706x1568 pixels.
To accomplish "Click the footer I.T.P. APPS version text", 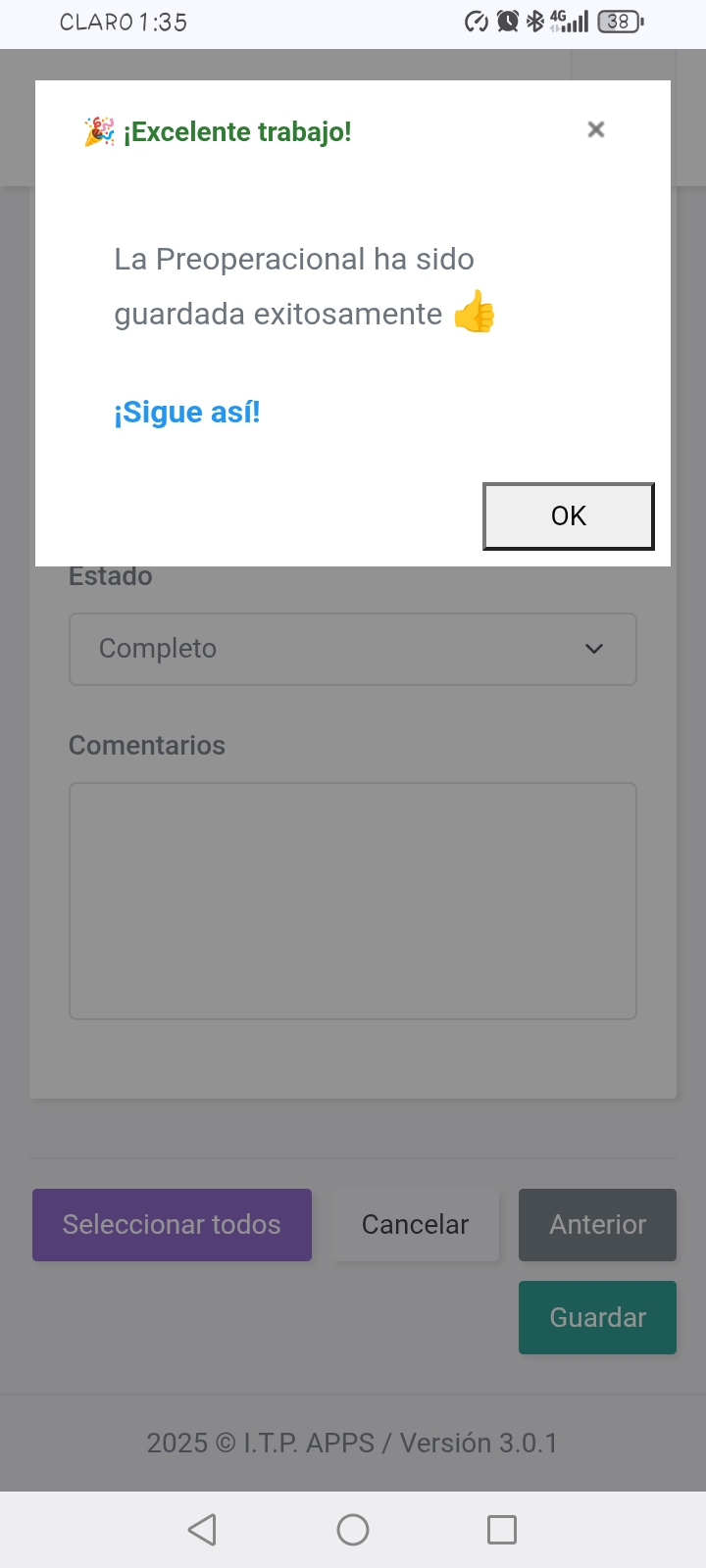I will click(352, 1443).
